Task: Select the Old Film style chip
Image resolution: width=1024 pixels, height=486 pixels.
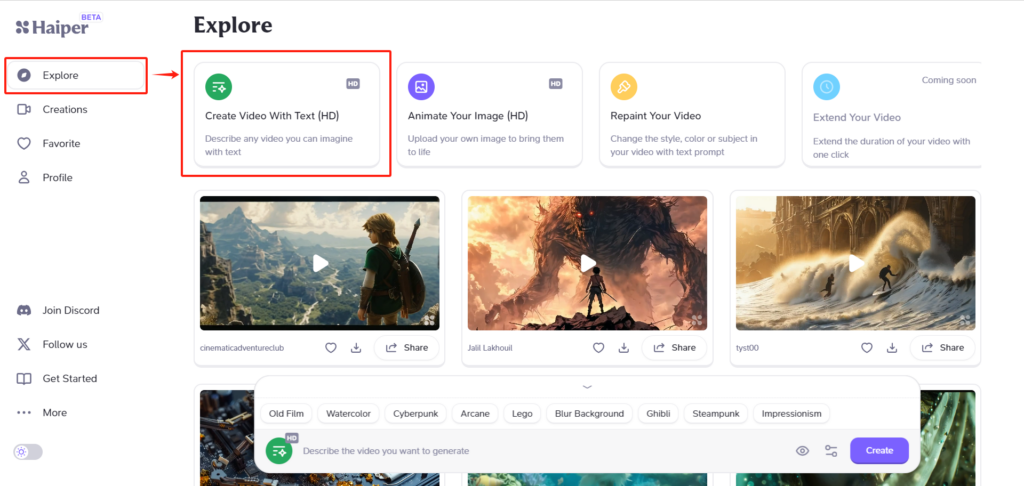Action: click(x=286, y=413)
